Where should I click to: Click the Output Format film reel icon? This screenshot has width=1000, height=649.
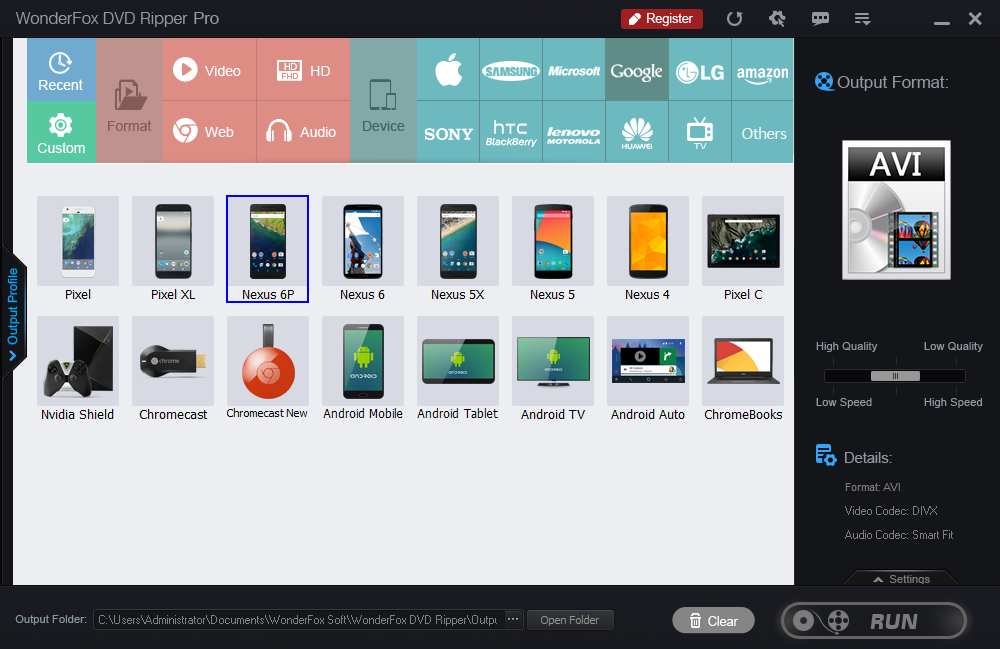pyautogui.click(x=824, y=82)
